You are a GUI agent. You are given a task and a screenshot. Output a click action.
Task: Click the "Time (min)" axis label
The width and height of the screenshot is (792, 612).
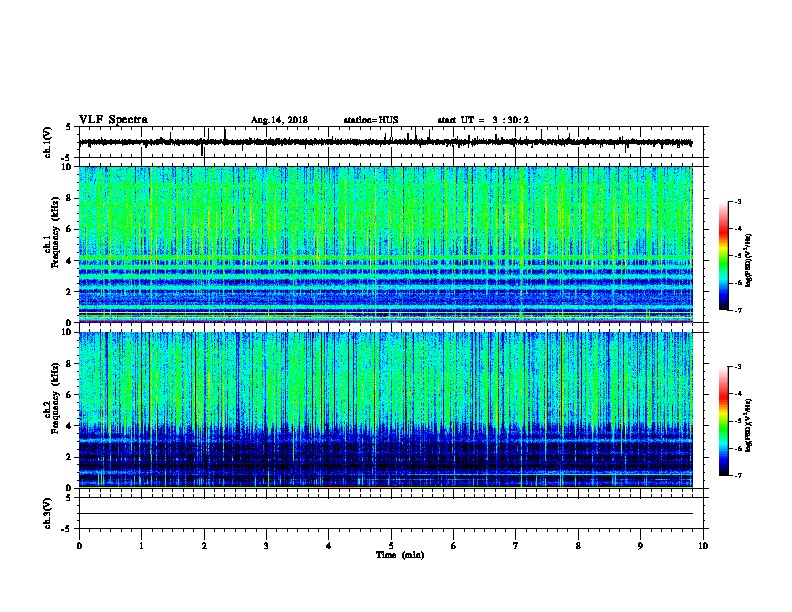[400, 555]
